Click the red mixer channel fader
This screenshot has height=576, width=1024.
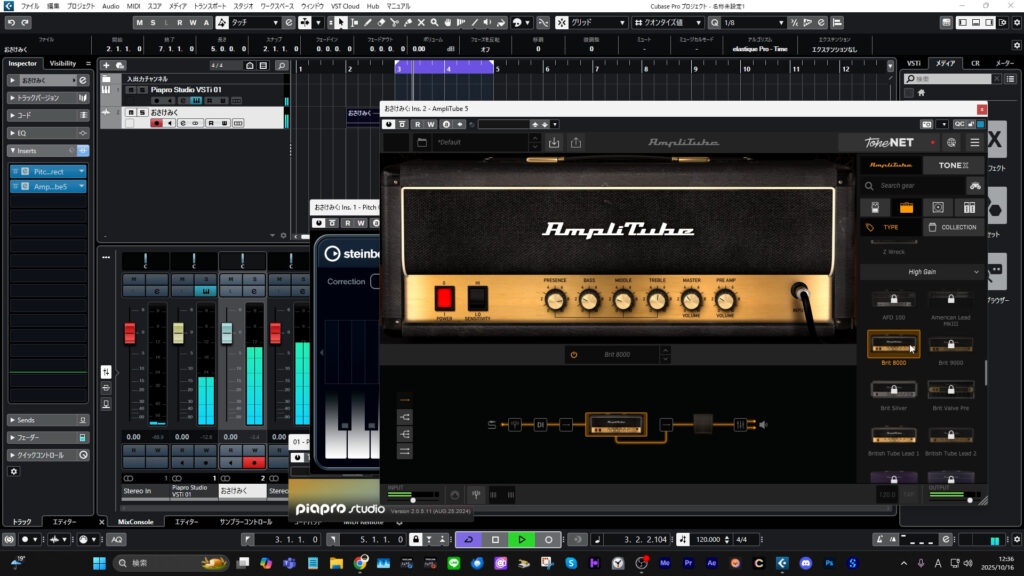tap(129, 333)
